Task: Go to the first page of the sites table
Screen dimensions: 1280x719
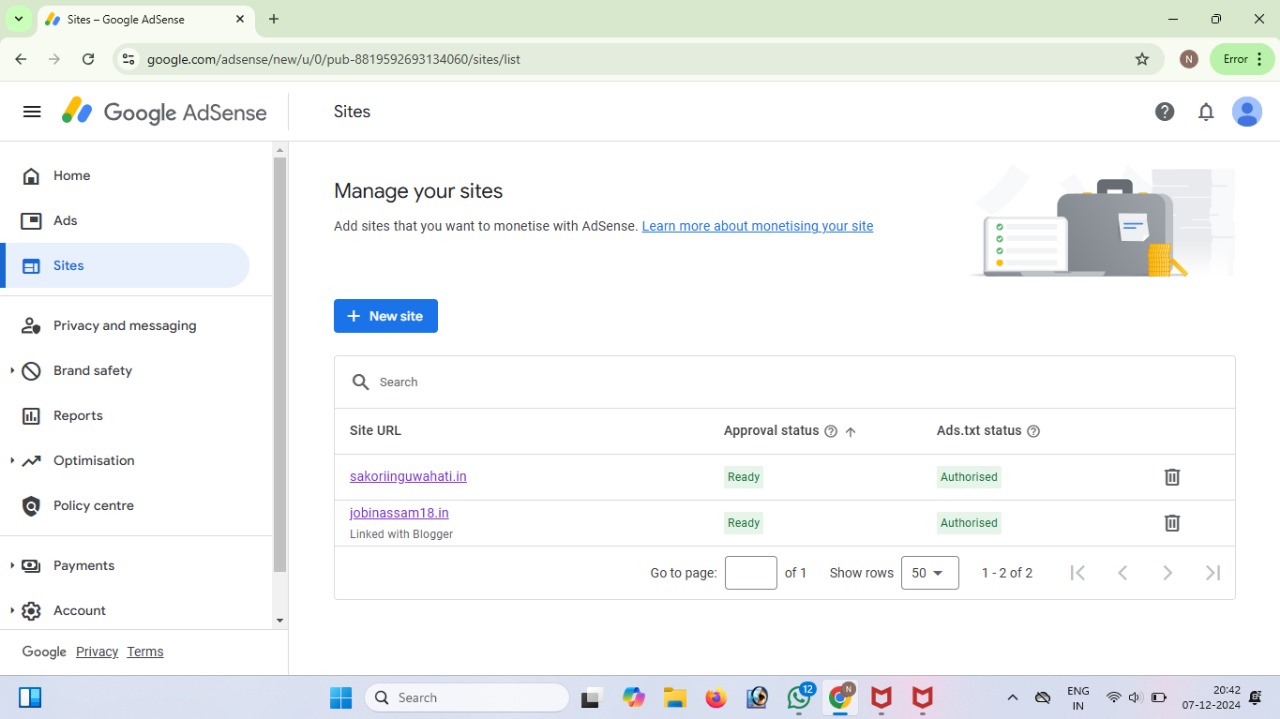Action: coord(1077,573)
